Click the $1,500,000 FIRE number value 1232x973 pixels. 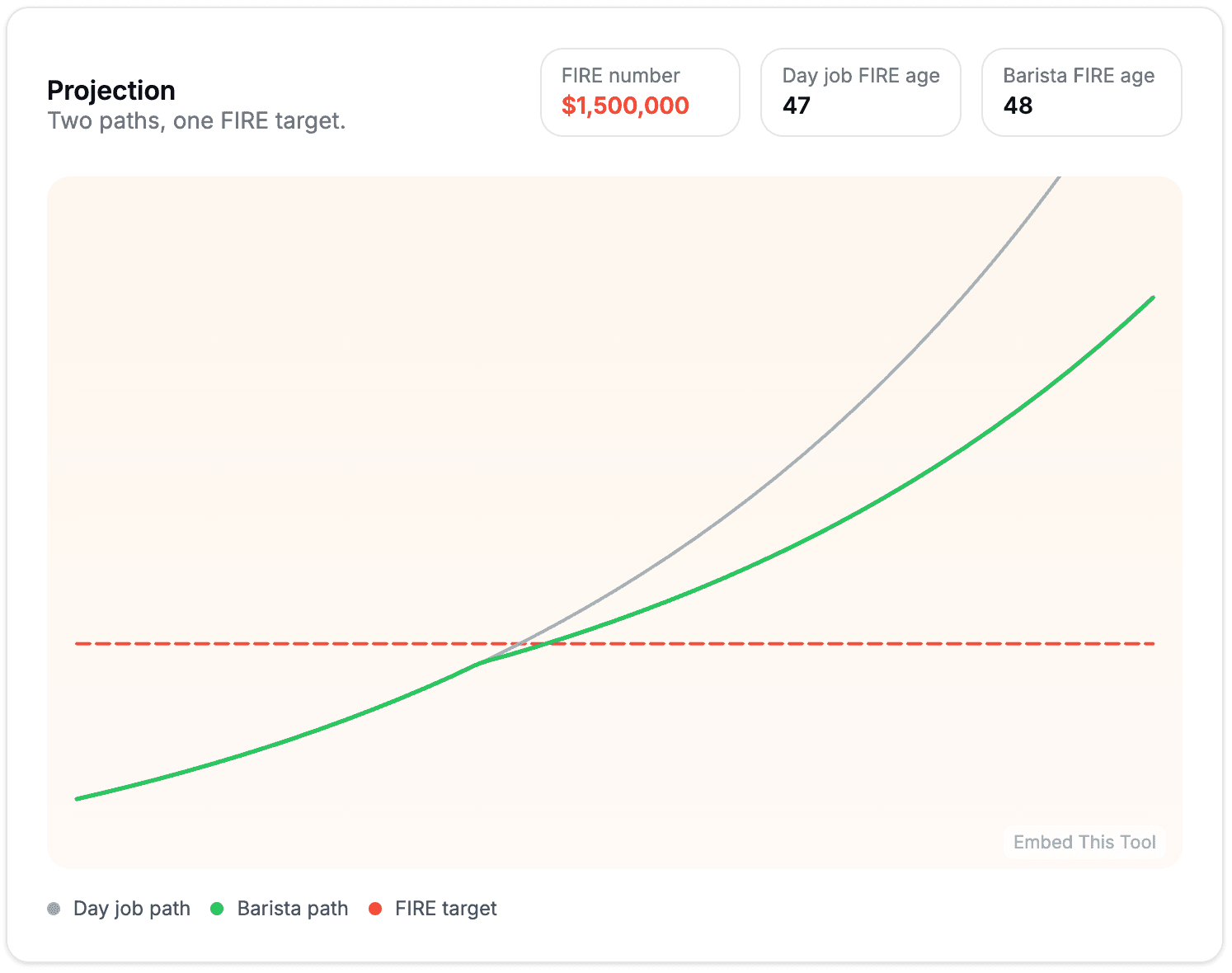click(x=625, y=106)
